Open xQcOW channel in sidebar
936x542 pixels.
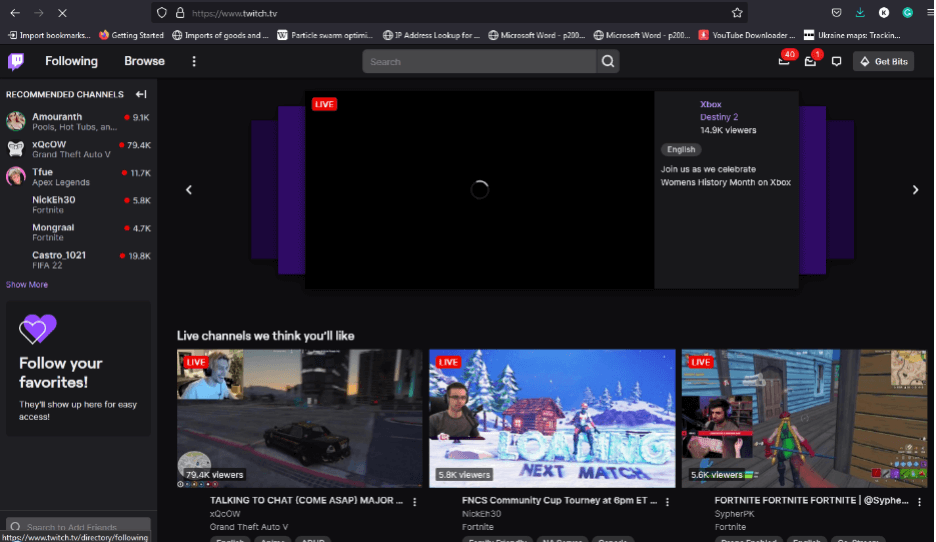(78, 149)
